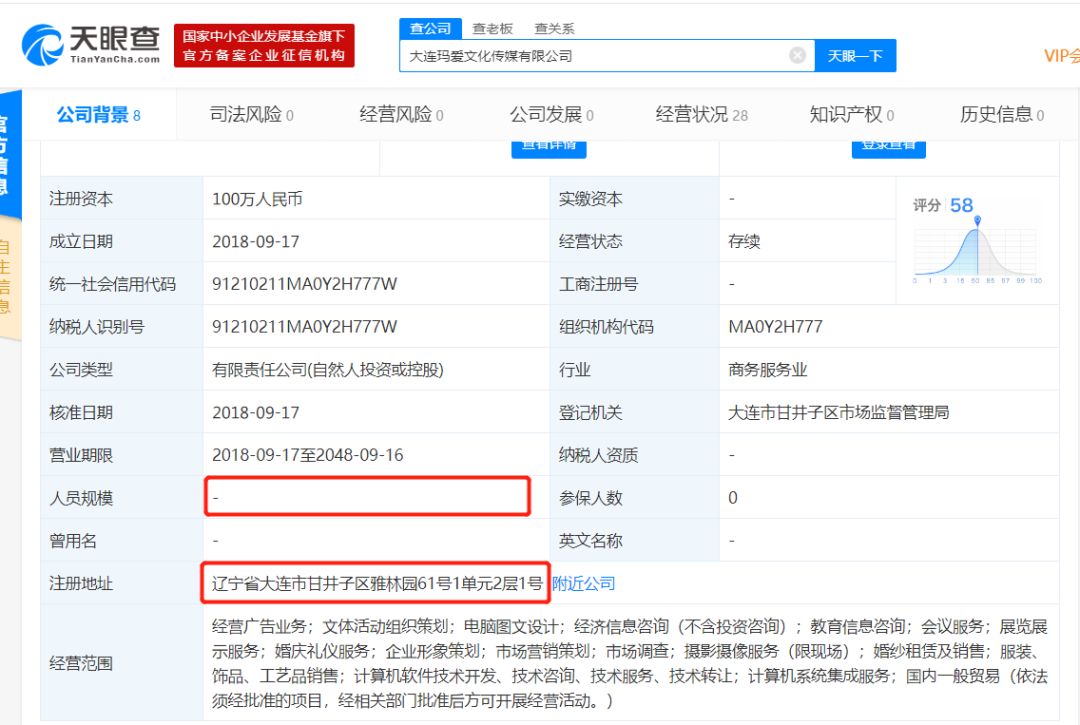Image resolution: width=1080 pixels, height=725 pixels.
Task: Select the 查关系 search tab
Action: [554, 28]
